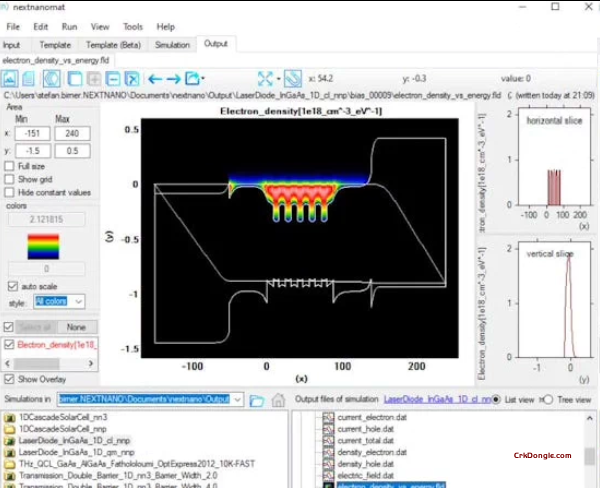
Task: Click the fit-to-view expand arrows icon
Action: tap(265, 78)
